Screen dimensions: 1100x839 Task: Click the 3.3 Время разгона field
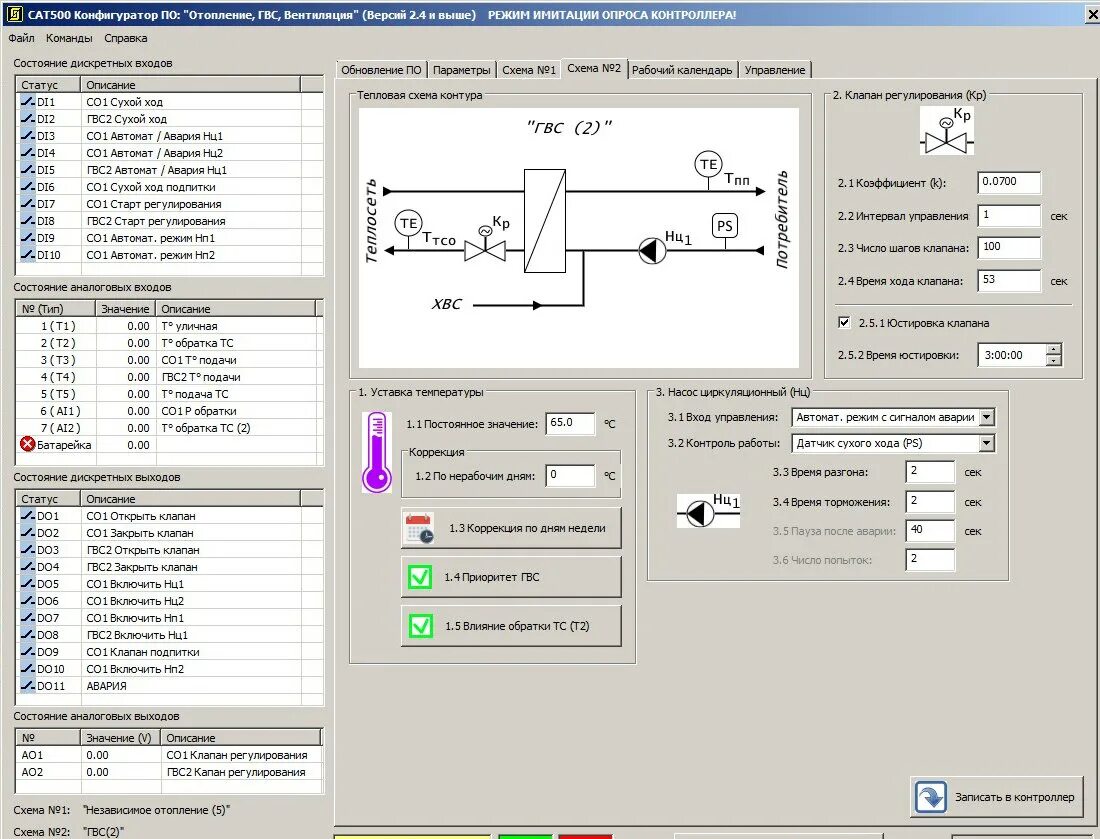pos(930,471)
